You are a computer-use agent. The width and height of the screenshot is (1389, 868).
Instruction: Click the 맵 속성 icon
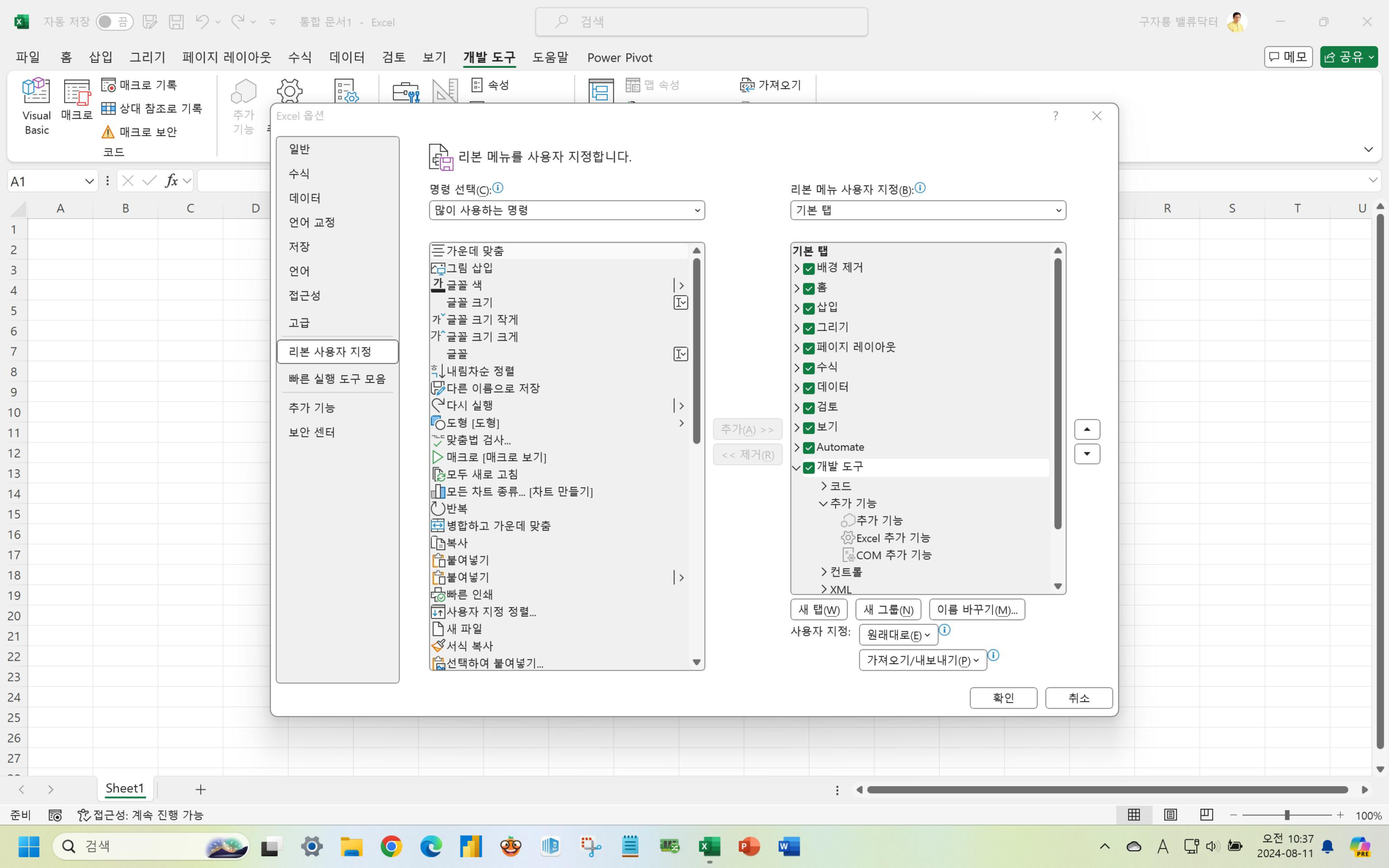coord(653,85)
